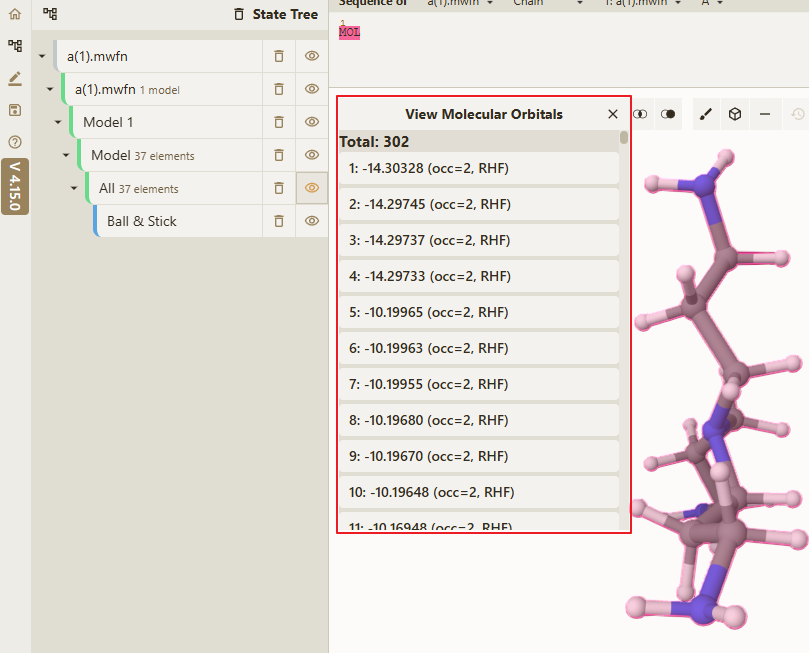Screen dimensions: 809x653
Task: Open the help question mark icon
Action: pyautogui.click(x=15, y=142)
